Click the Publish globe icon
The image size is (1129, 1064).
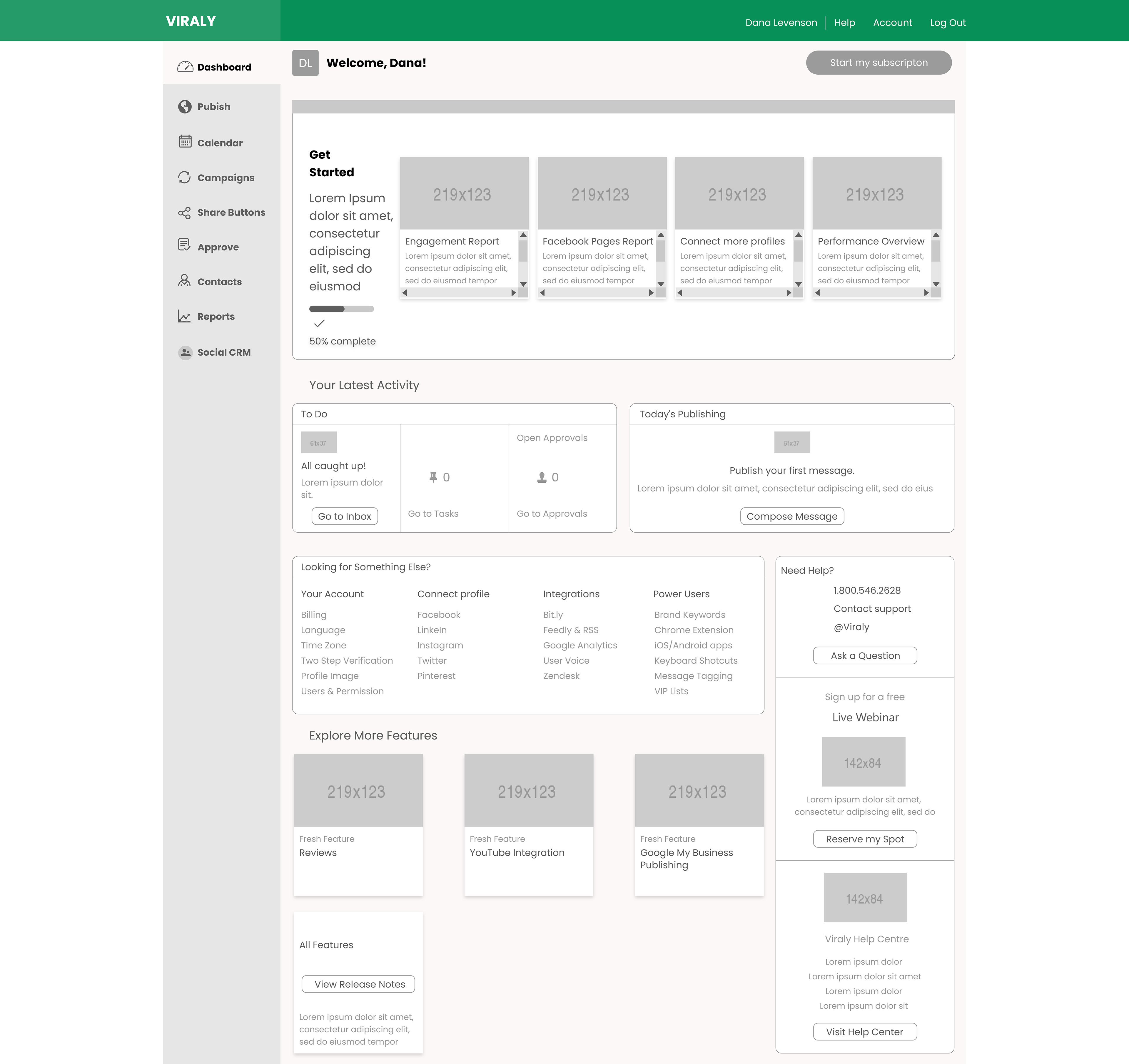tap(185, 107)
